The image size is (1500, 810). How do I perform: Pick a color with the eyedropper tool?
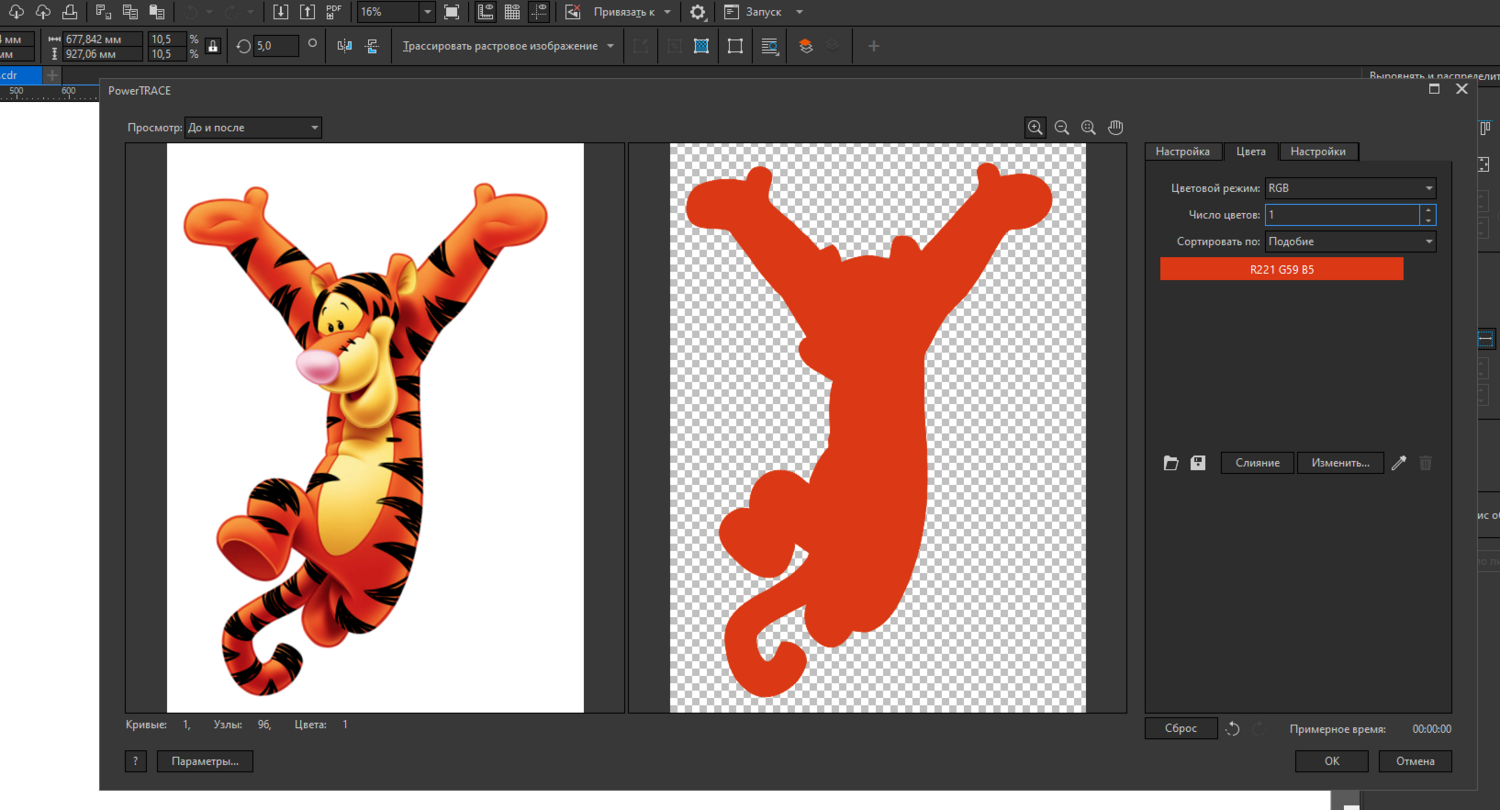(x=1399, y=463)
